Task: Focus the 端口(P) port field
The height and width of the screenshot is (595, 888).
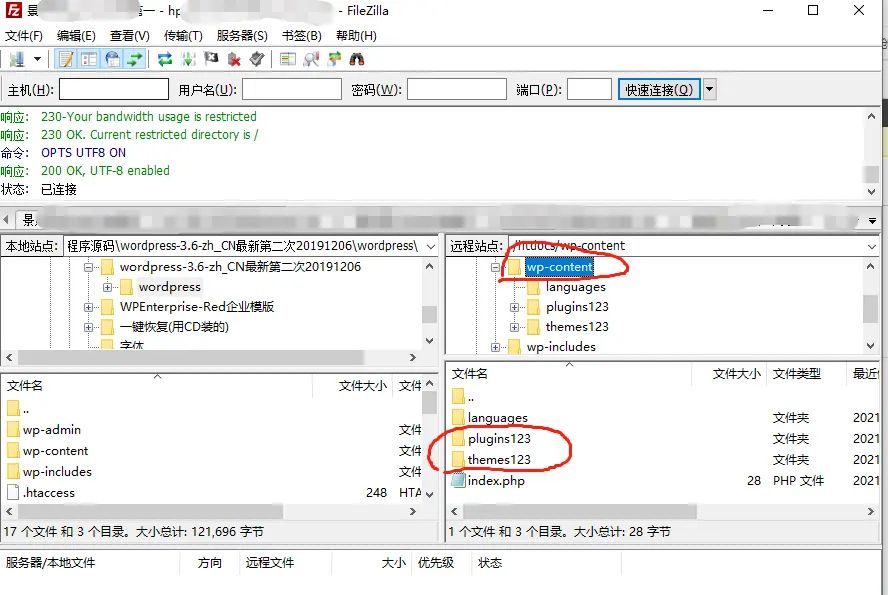Action: 589,89
